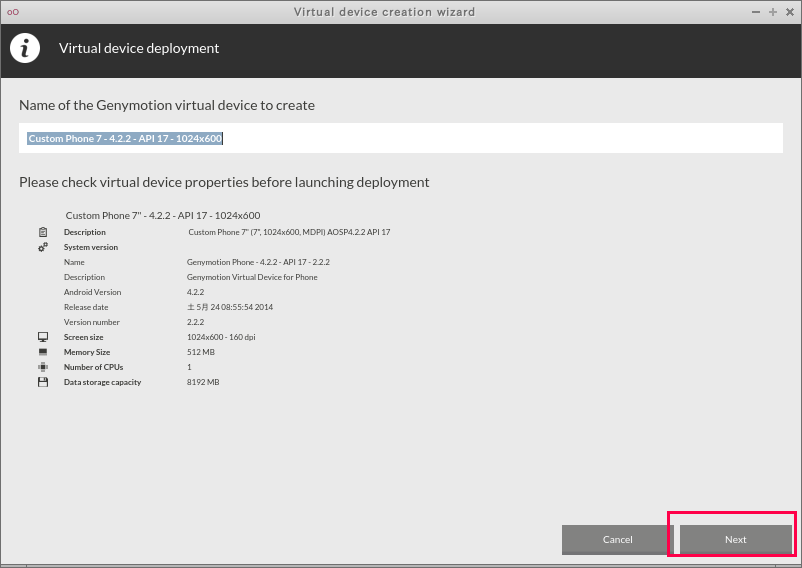Click the Release date value ending 2014
The height and width of the screenshot is (568, 802).
tap(230, 307)
